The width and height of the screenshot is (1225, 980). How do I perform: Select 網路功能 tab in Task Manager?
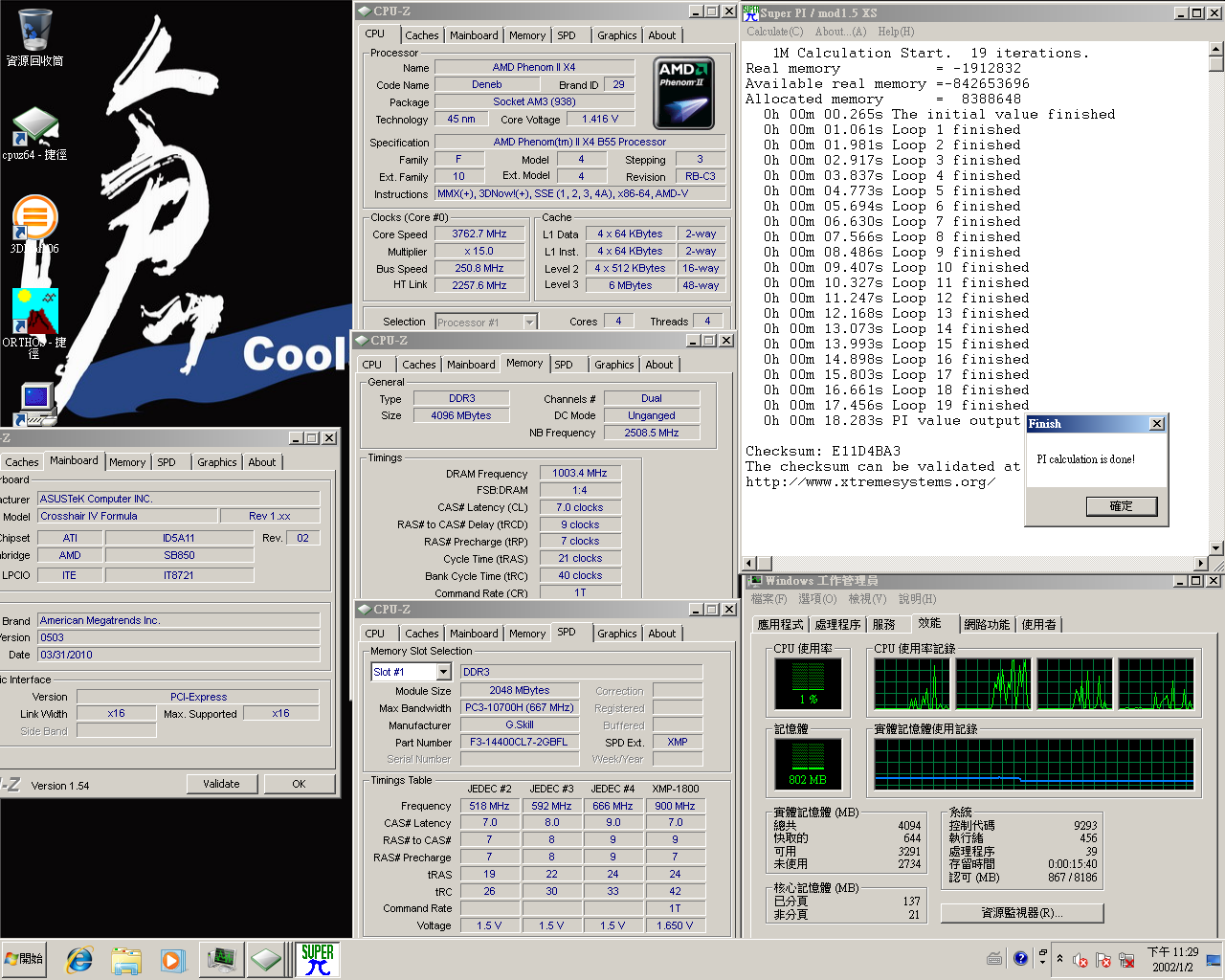[987, 624]
